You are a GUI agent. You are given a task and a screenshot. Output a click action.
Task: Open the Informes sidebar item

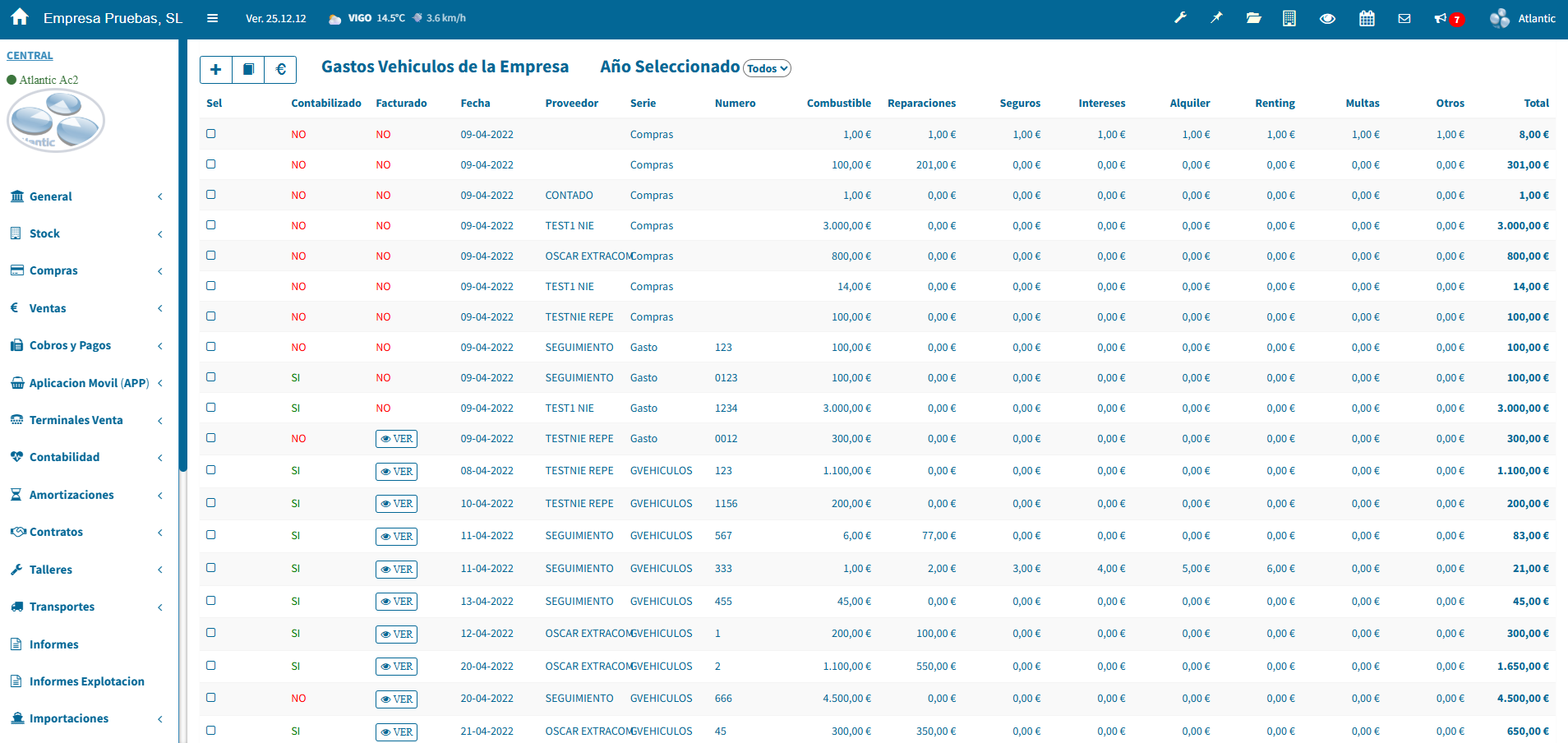54,644
